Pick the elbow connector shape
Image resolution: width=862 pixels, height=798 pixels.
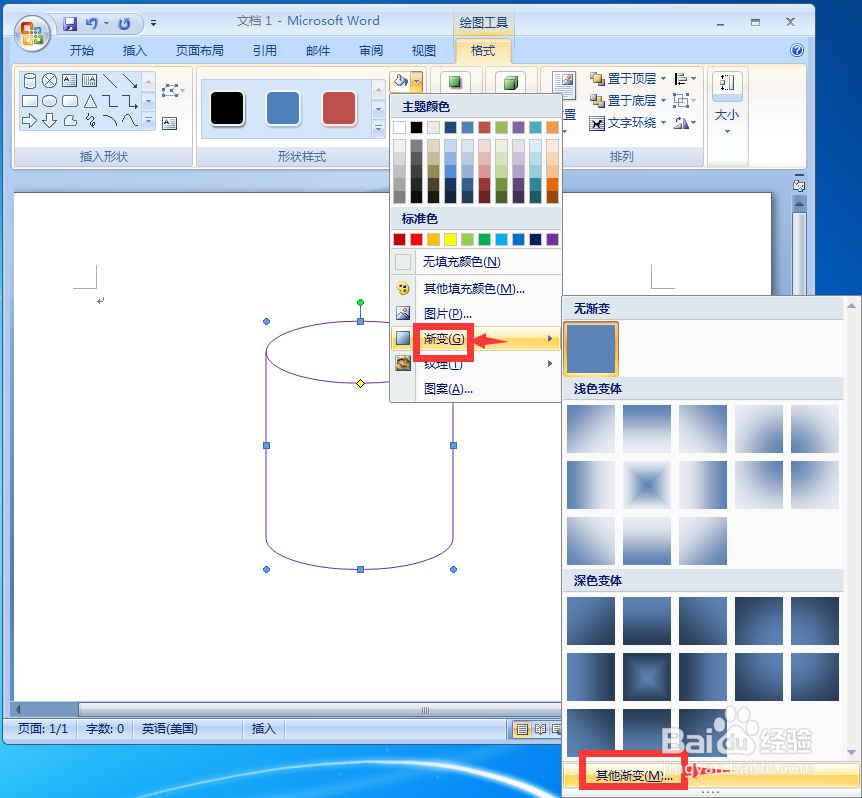pyautogui.click(x=110, y=101)
